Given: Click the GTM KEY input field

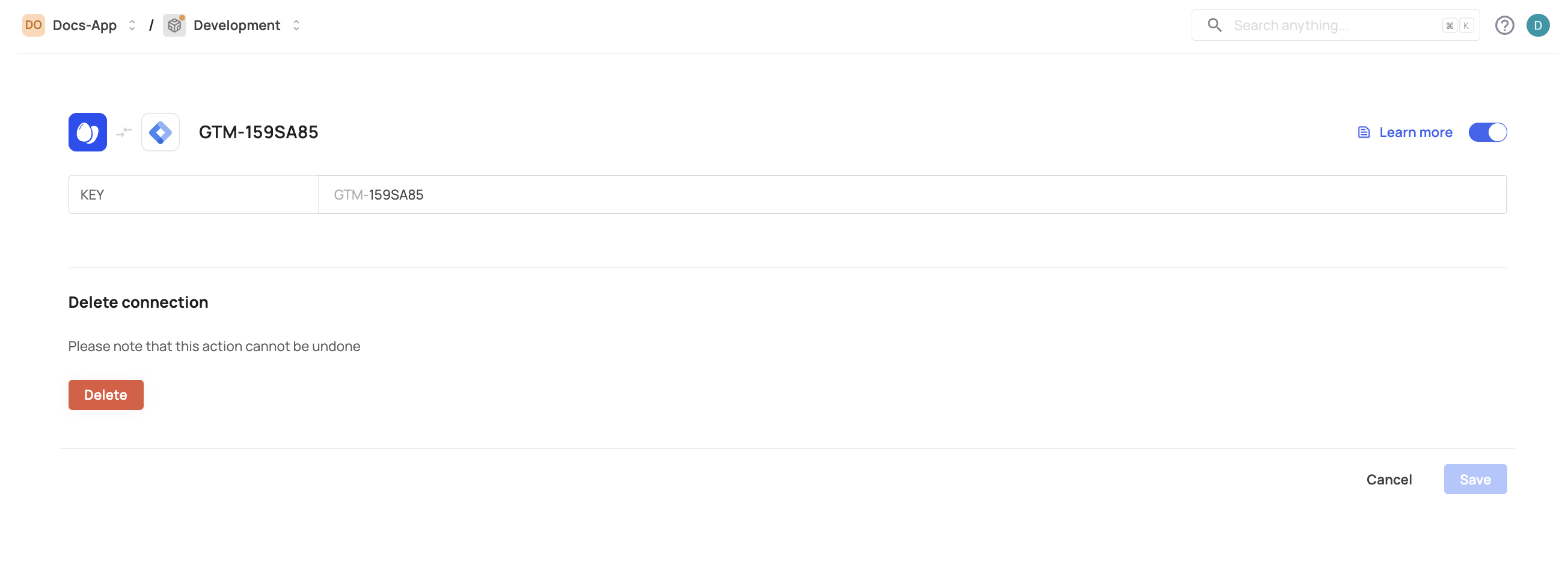Looking at the screenshot, I should (x=911, y=195).
